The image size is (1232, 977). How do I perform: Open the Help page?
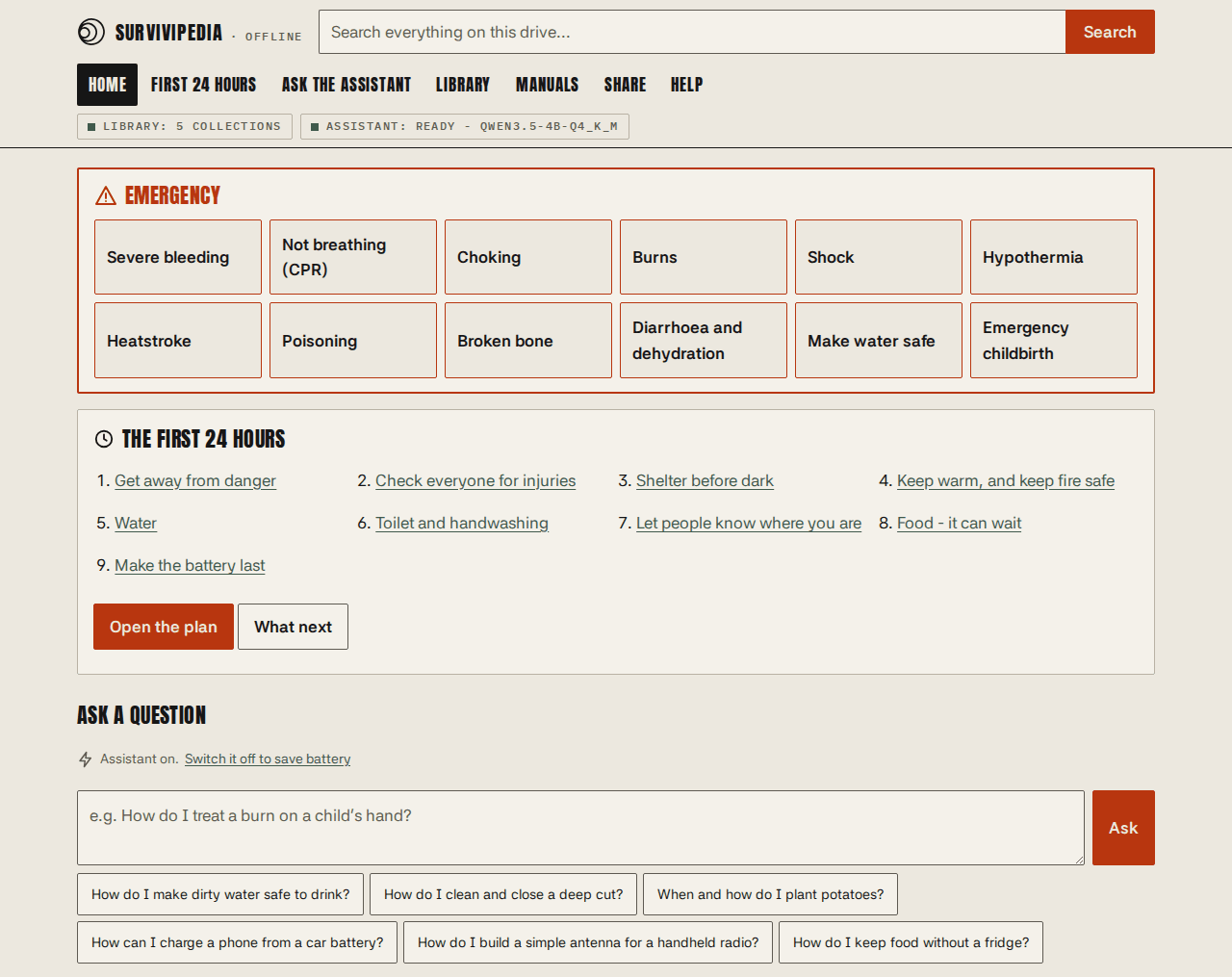point(686,85)
